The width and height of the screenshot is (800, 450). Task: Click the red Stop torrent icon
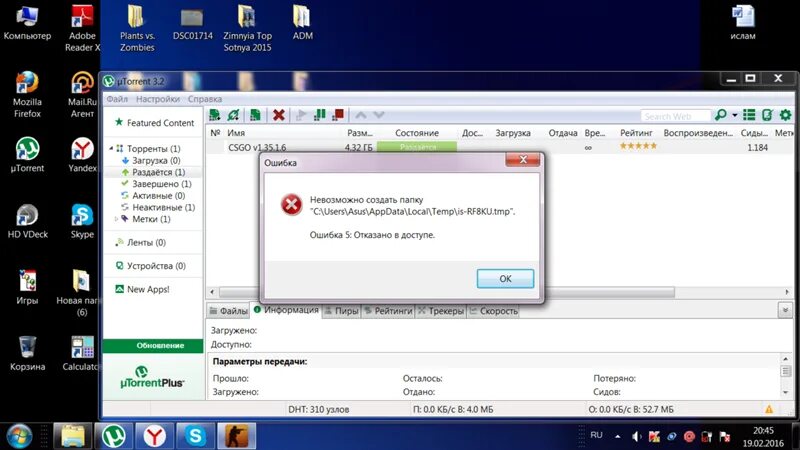(338, 115)
